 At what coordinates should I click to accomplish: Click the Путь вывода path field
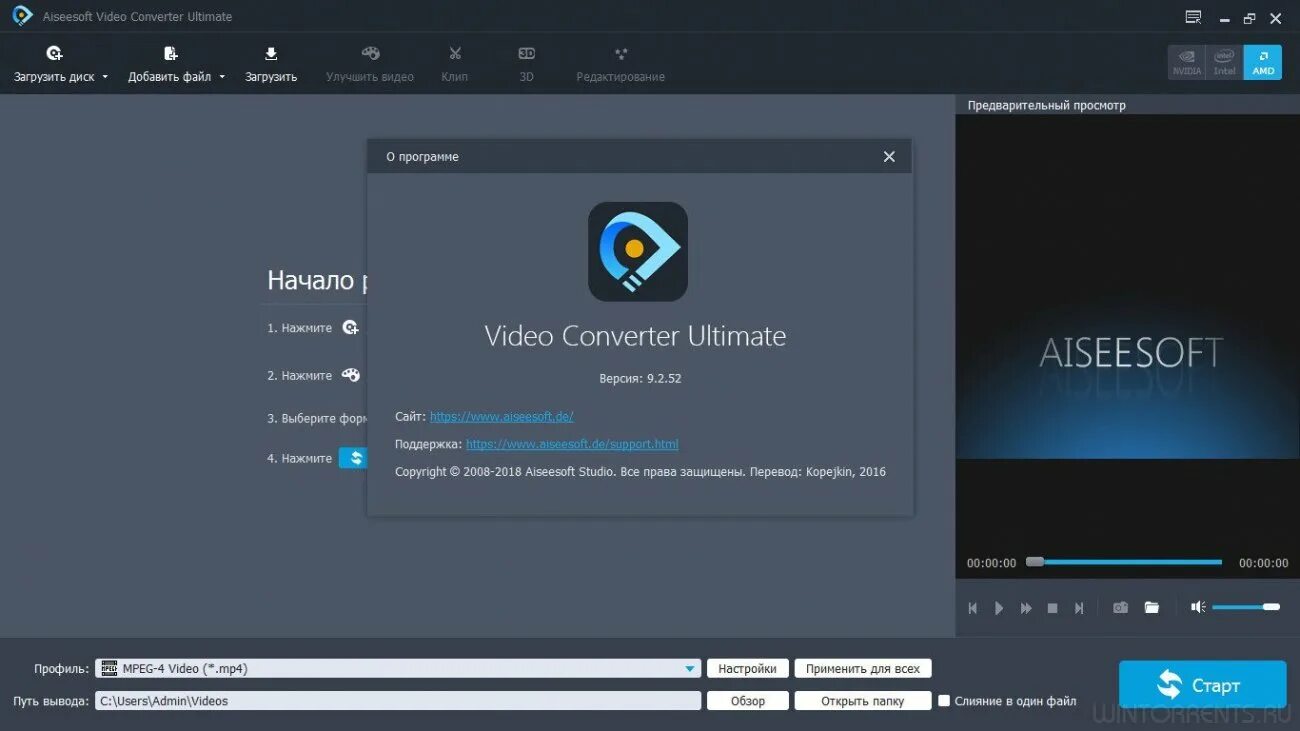coord(399,701)
